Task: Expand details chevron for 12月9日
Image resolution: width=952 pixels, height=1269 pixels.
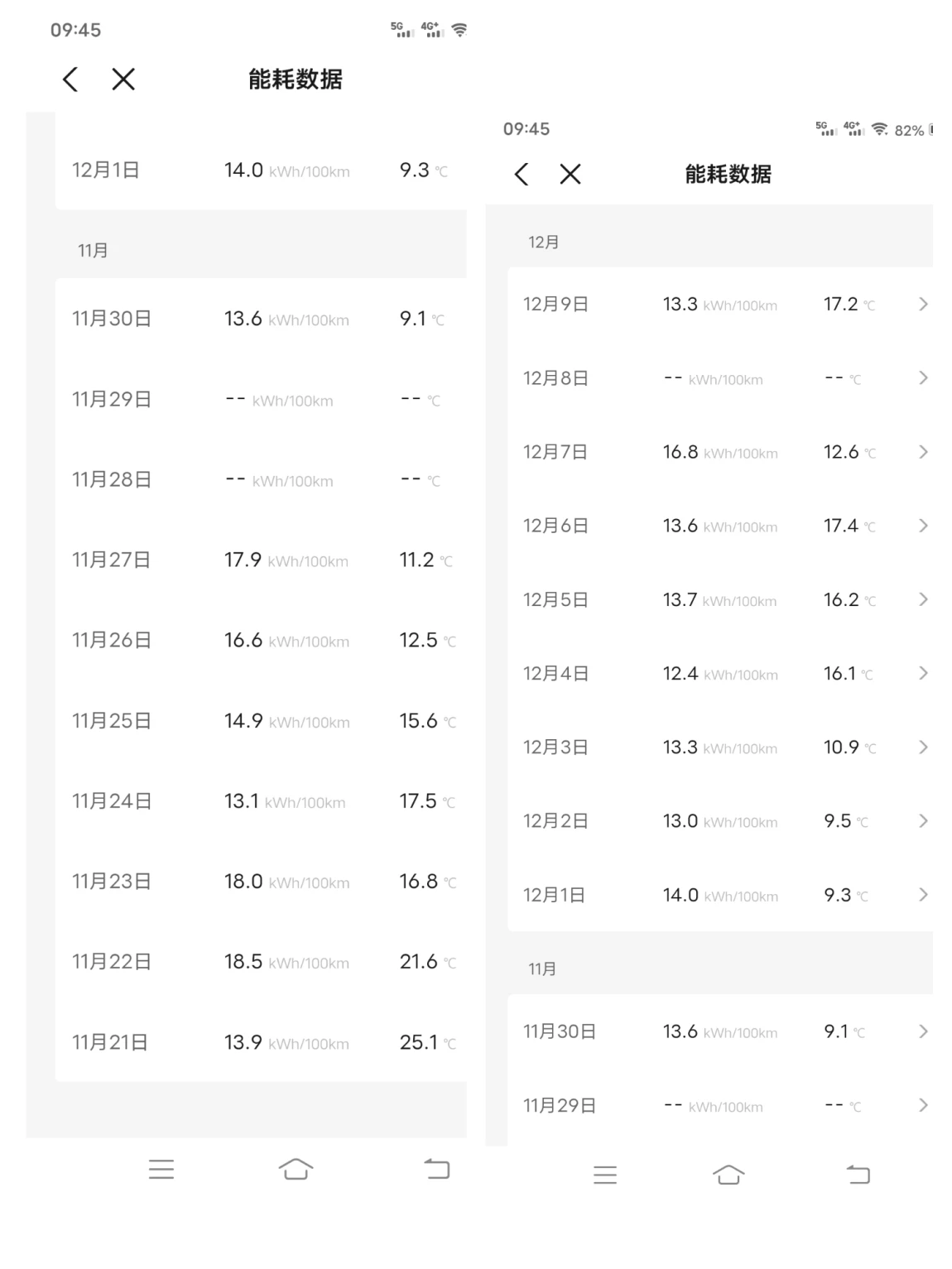Action: tap(923, 305)
